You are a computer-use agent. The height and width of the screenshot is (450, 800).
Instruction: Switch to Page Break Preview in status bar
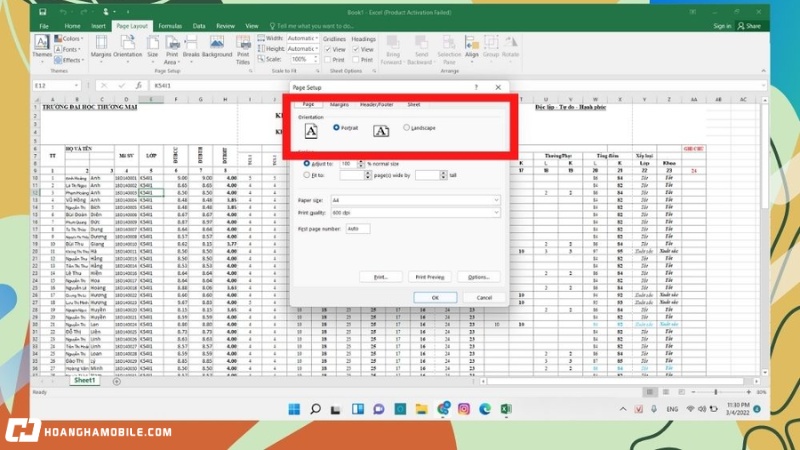(682, 392)
